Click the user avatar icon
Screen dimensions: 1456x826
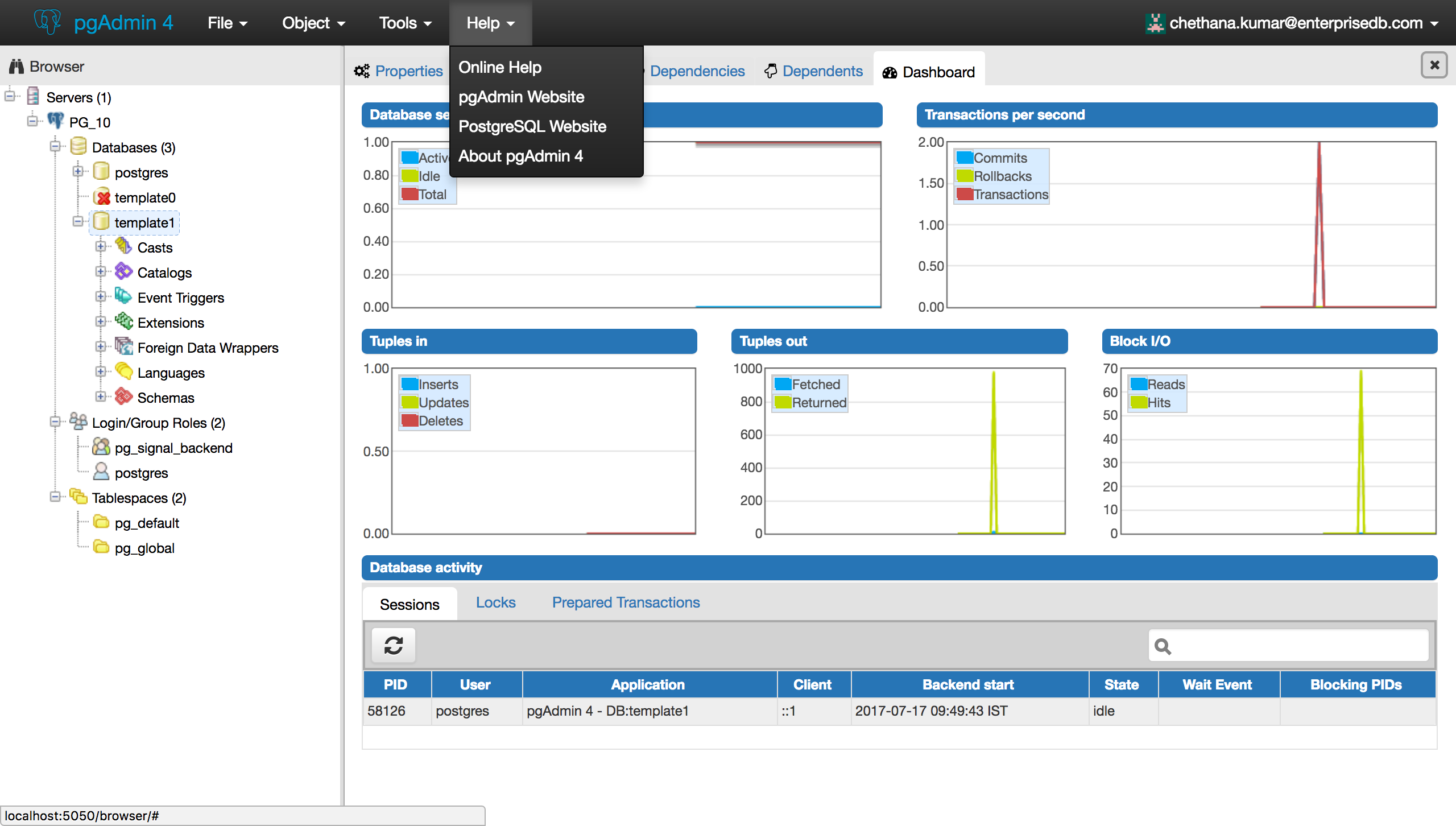[1155, 23]
